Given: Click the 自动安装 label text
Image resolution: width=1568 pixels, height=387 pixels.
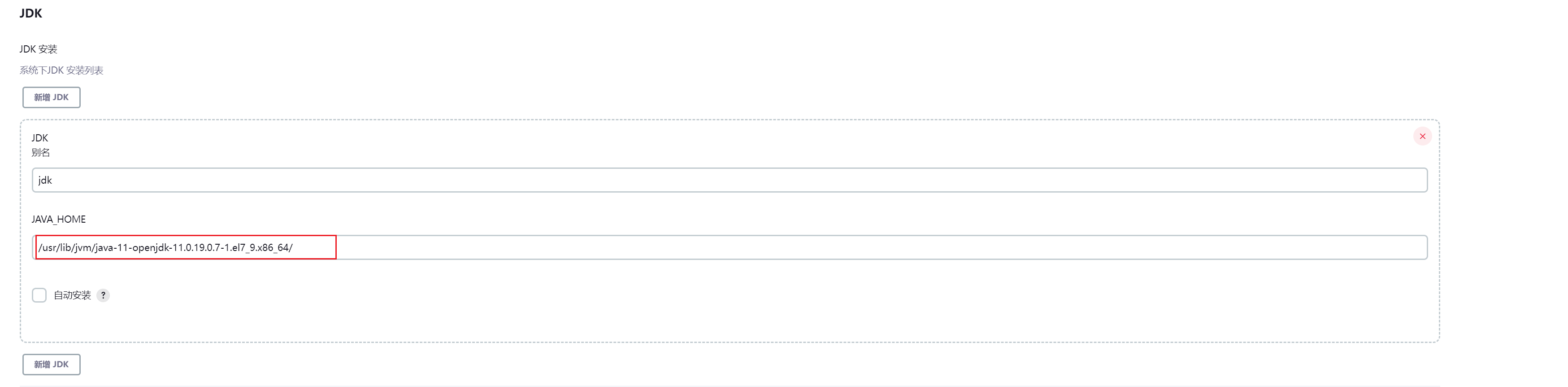Looking at the screenshot, I should [73, 295].
